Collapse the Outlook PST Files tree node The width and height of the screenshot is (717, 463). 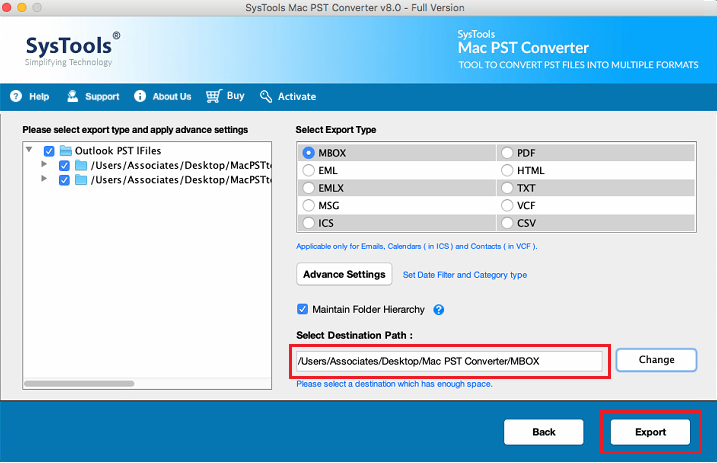click(29, 149)
